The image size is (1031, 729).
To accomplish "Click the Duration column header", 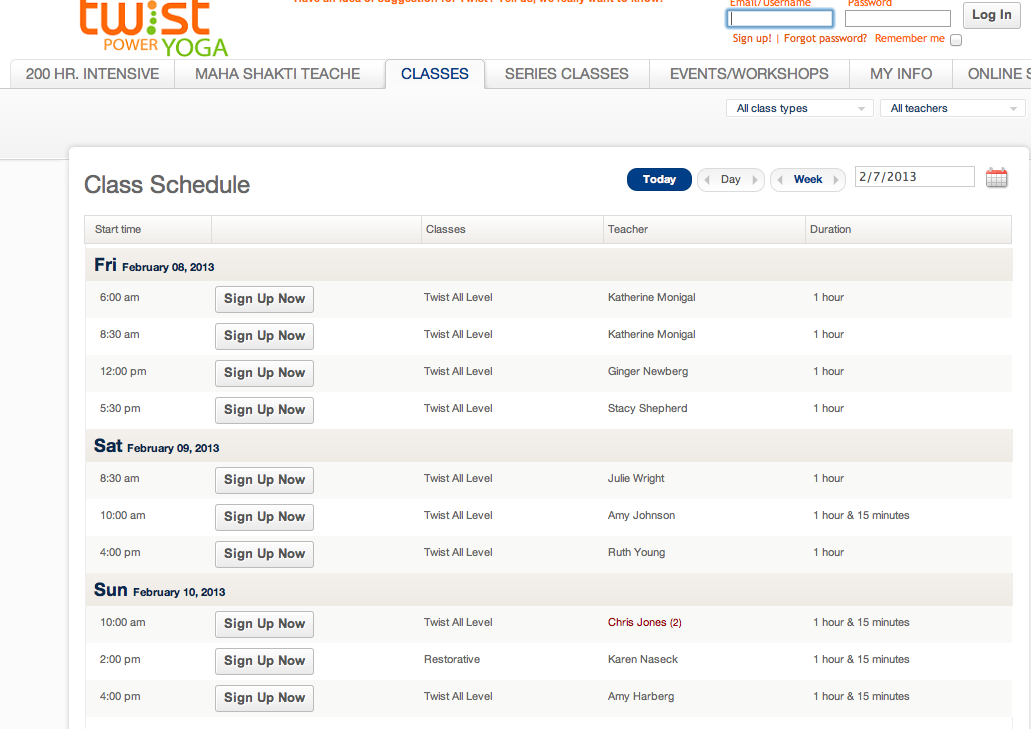I will (x=908, y=229).
